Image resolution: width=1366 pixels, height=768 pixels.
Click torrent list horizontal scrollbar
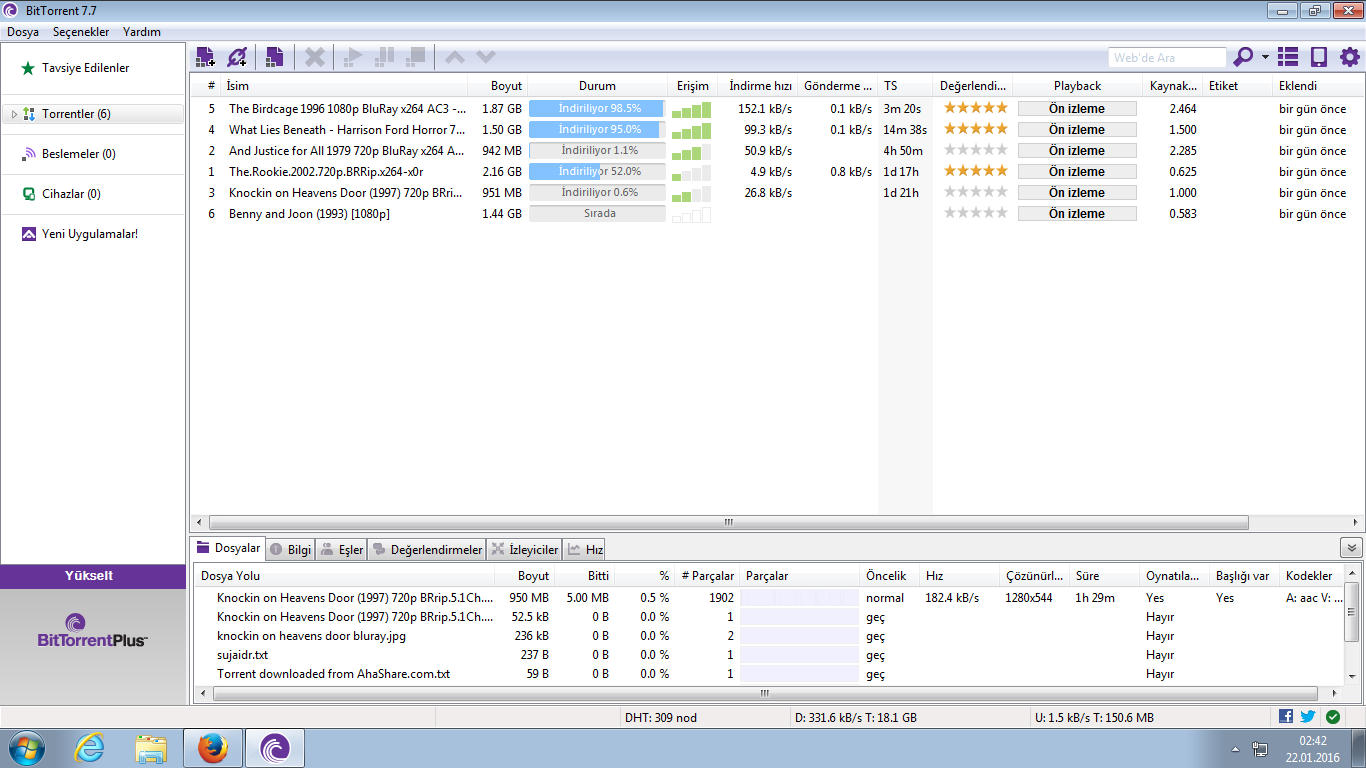(729, 522)
